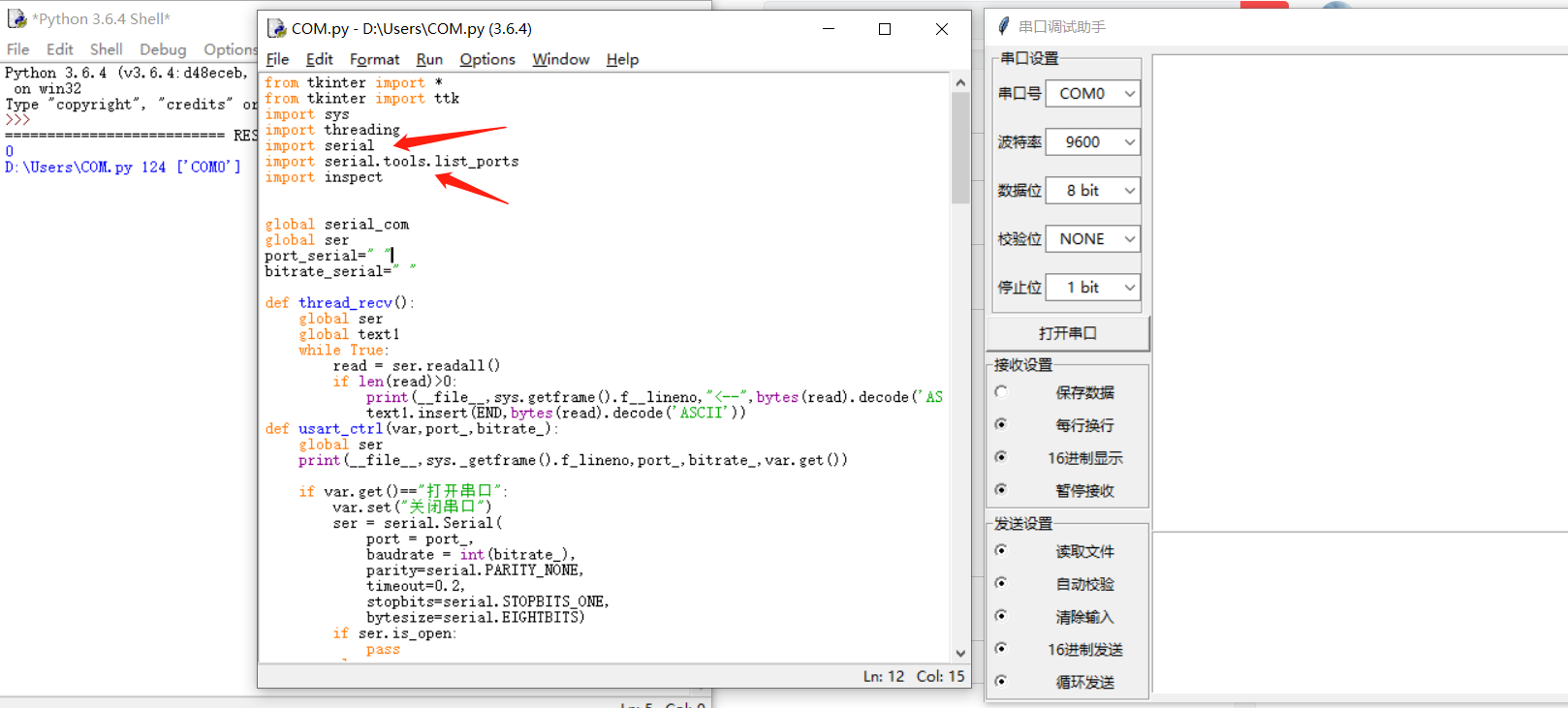
Task: Select the 清除输入 radio button
Action: (1001, 616)
